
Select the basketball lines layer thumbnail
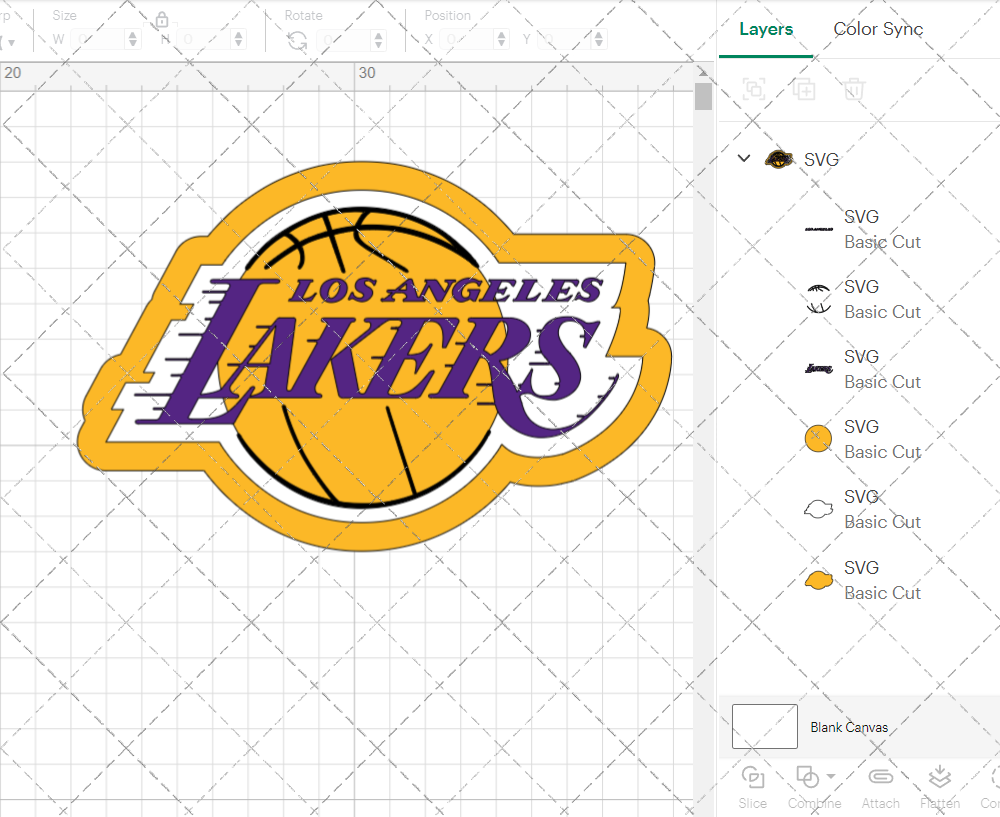click(818, 299)
